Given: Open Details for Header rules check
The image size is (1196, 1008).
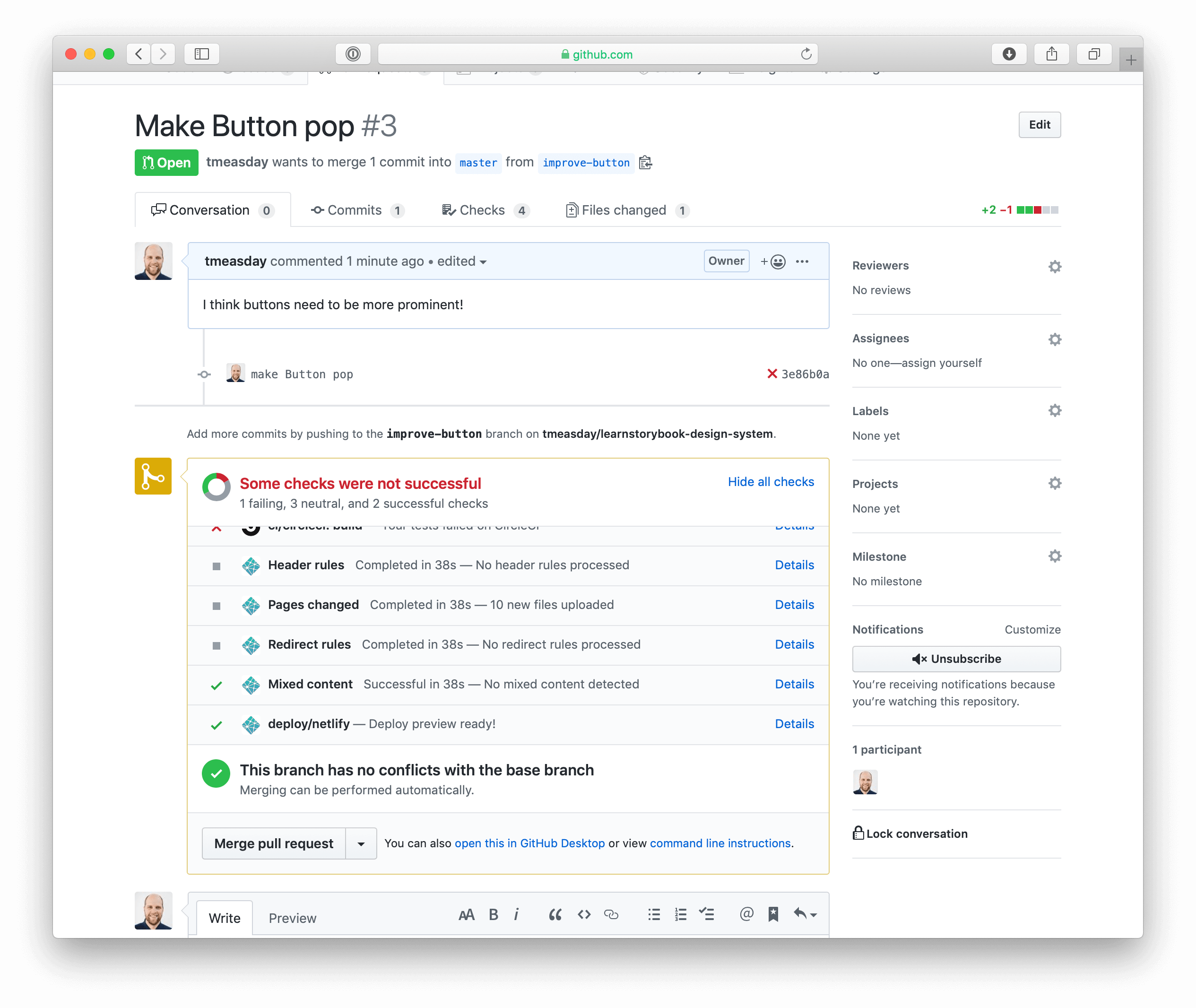Looking at the screenshot, I should click(x=794, y=565).
